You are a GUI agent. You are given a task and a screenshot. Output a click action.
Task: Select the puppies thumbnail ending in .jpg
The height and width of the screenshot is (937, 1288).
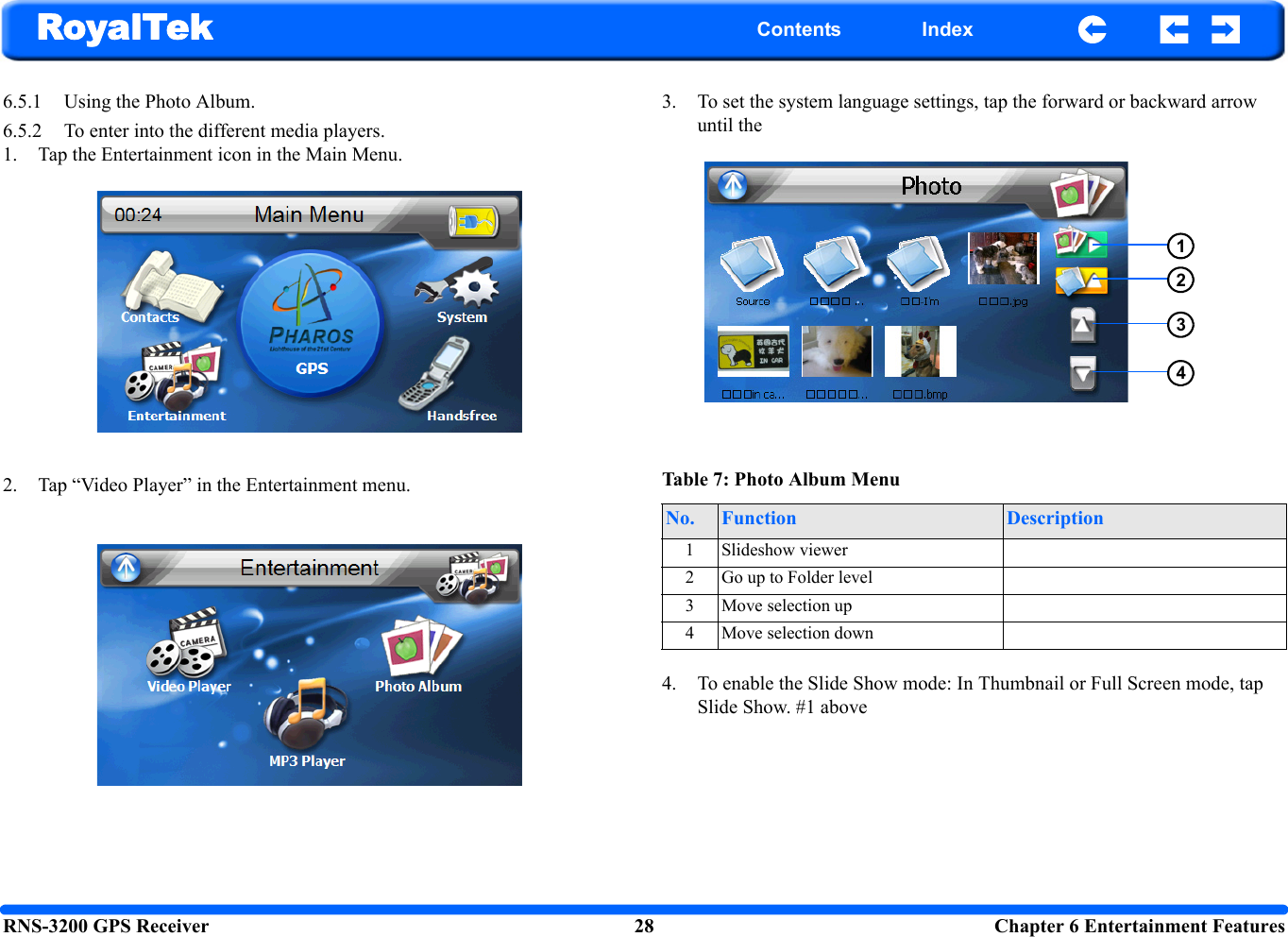coord(1003,258)
